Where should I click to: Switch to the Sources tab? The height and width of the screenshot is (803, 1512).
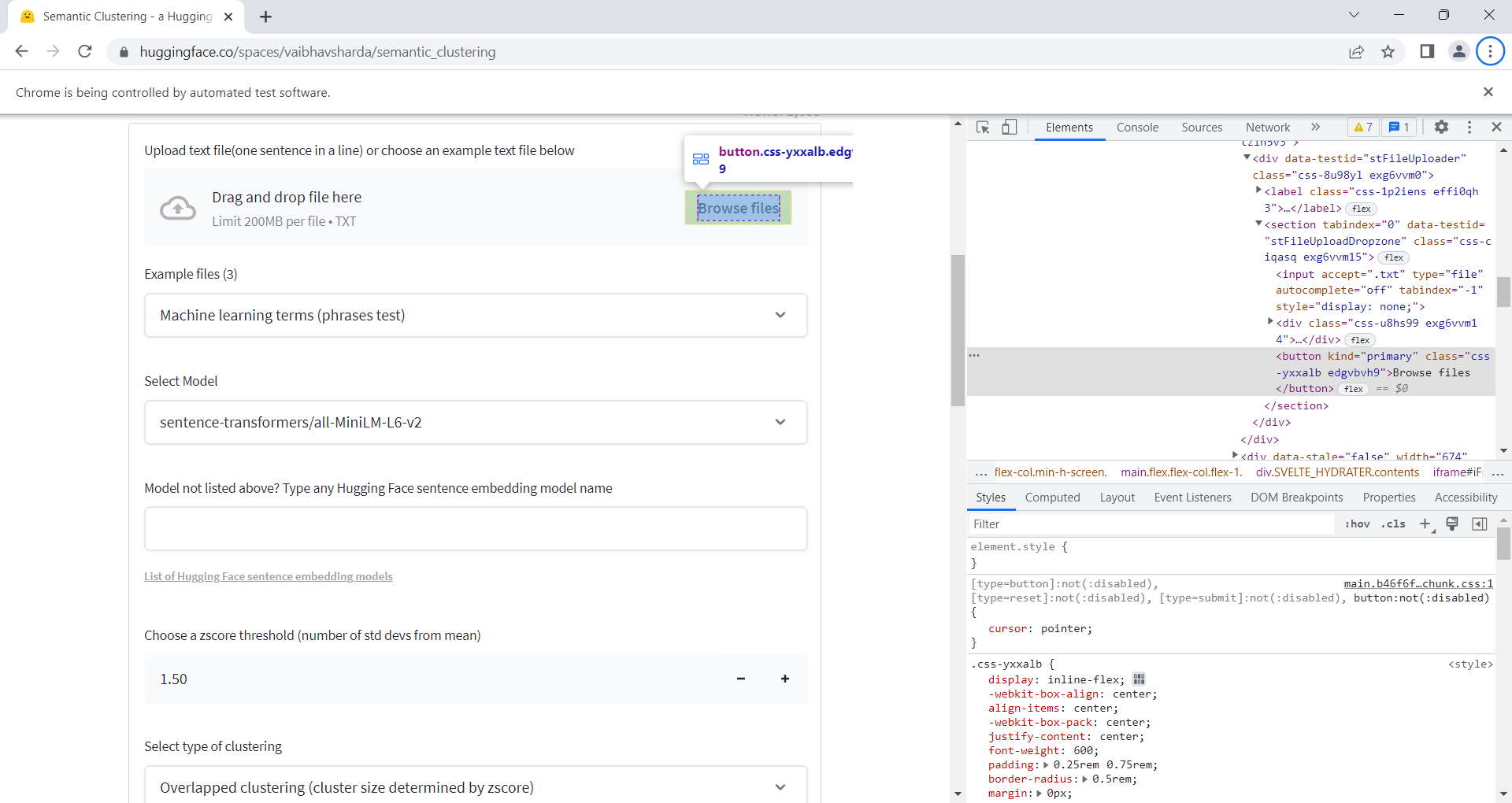(1202, 128)
